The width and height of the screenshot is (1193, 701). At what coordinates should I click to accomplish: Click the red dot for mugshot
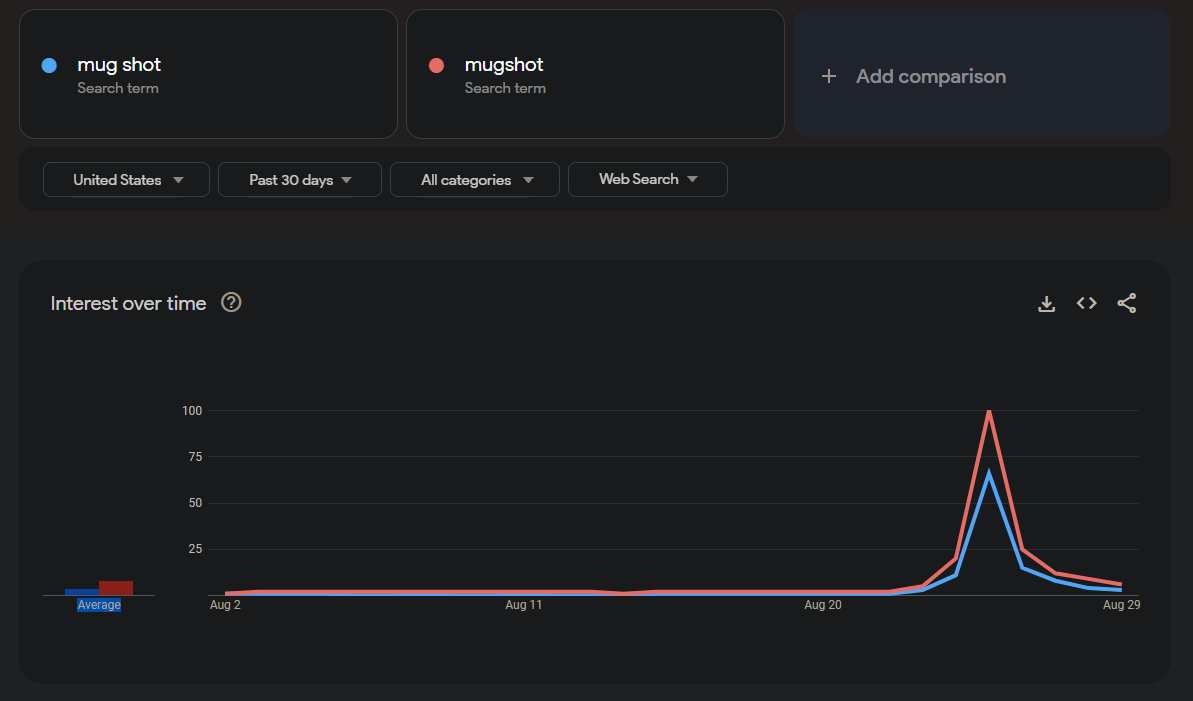point(437,65)
